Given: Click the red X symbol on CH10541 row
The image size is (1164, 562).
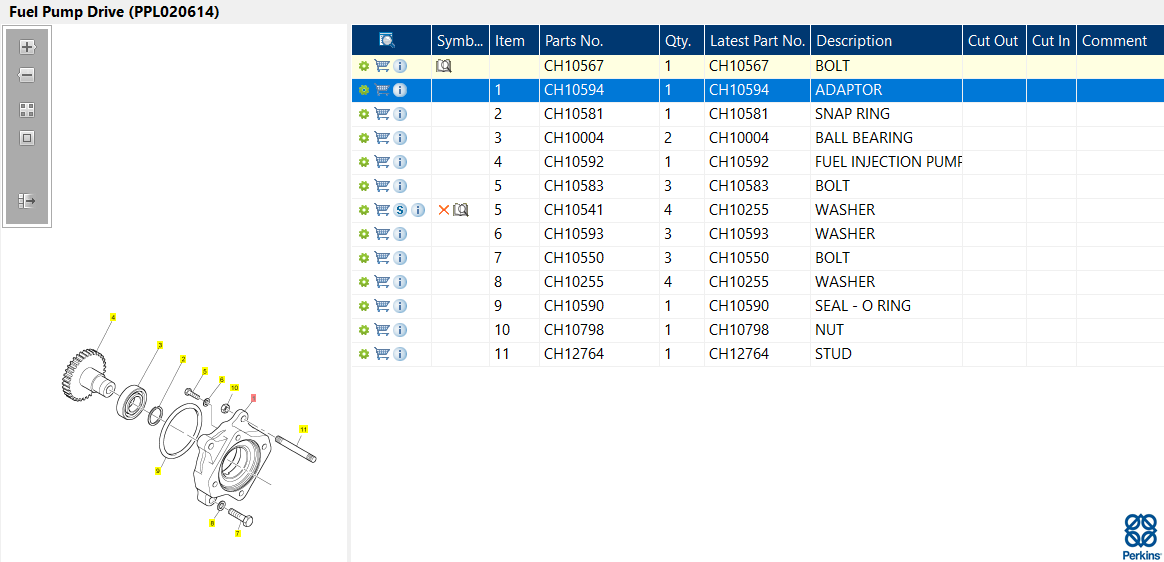Looking at the screenshot, I should tap(444, 210).
